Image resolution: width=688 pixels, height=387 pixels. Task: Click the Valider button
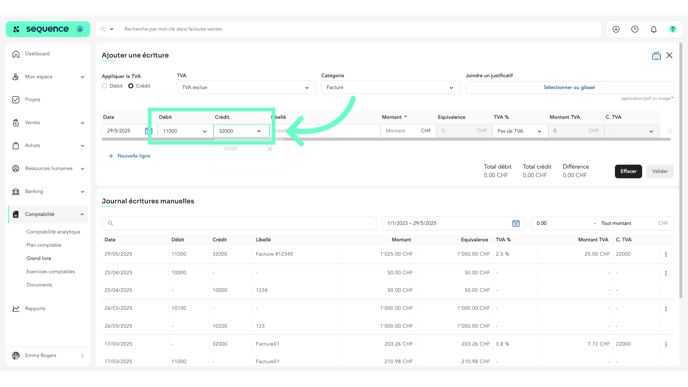[x=660, y=171]
